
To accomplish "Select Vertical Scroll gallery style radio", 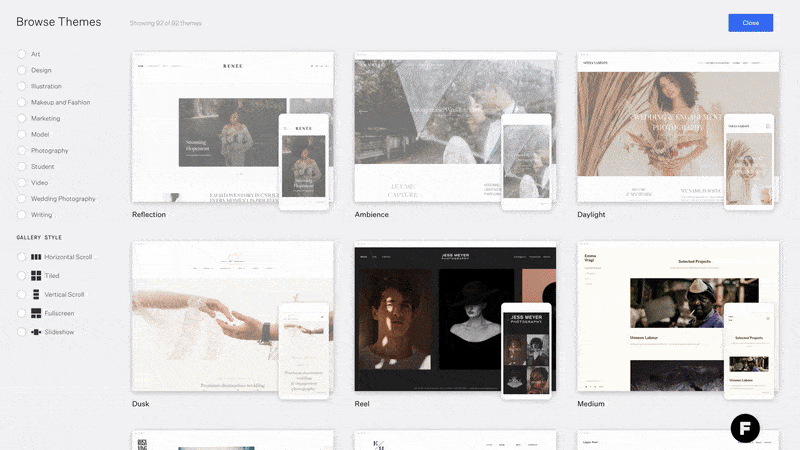I will 21,294.
